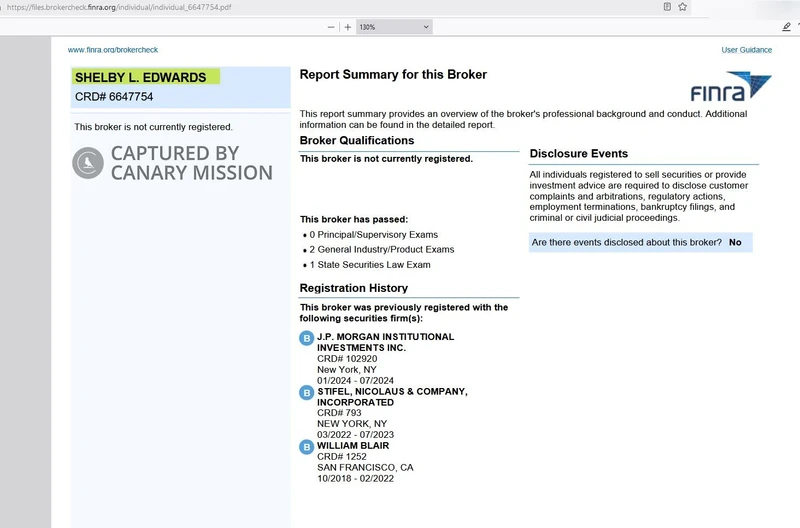Open the www.finra.org/brokercheck link
800x528 pixels.
(x=113, y=50)
